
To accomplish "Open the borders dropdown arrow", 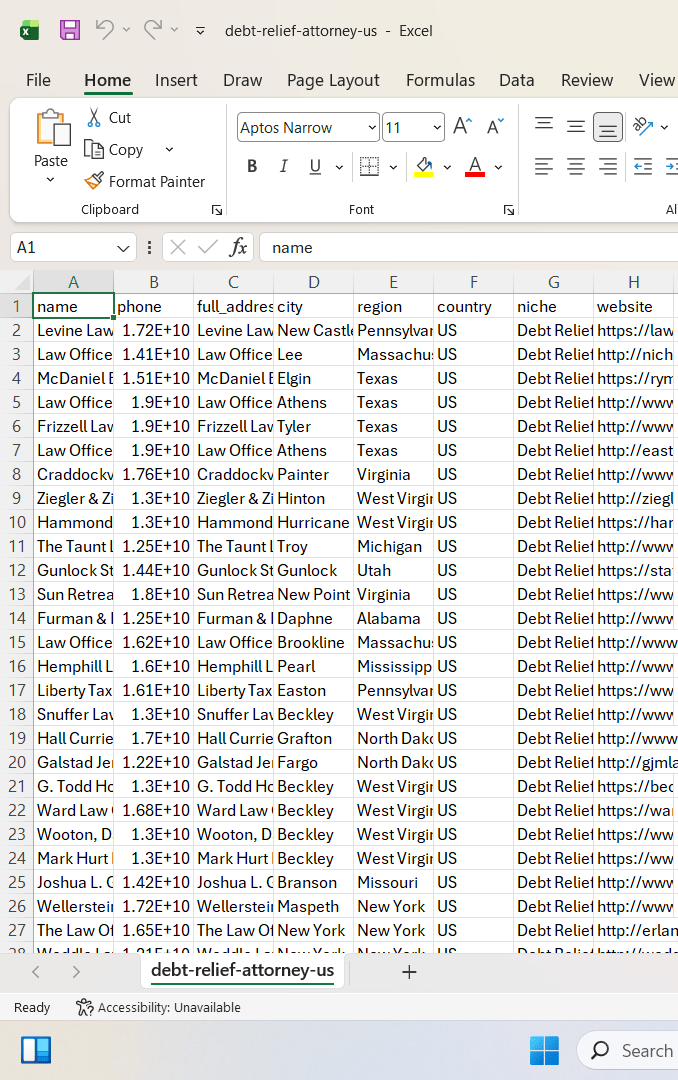I will click(393, 167).
